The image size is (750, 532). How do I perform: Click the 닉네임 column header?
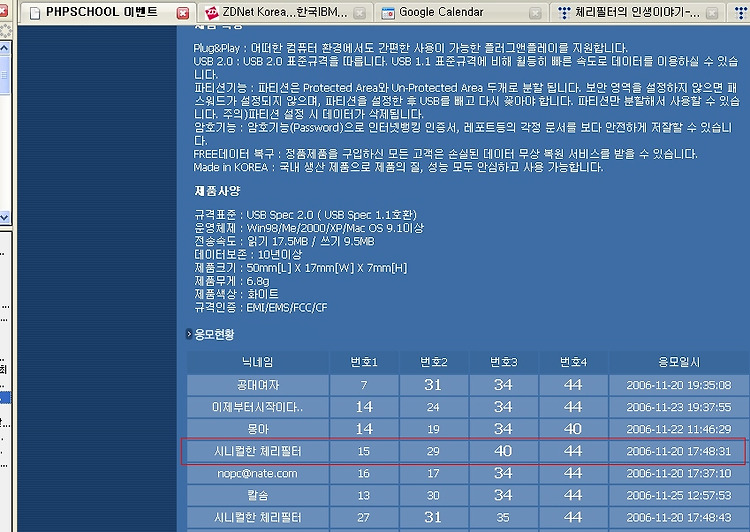pyautogui.click(x=257, y=362)
